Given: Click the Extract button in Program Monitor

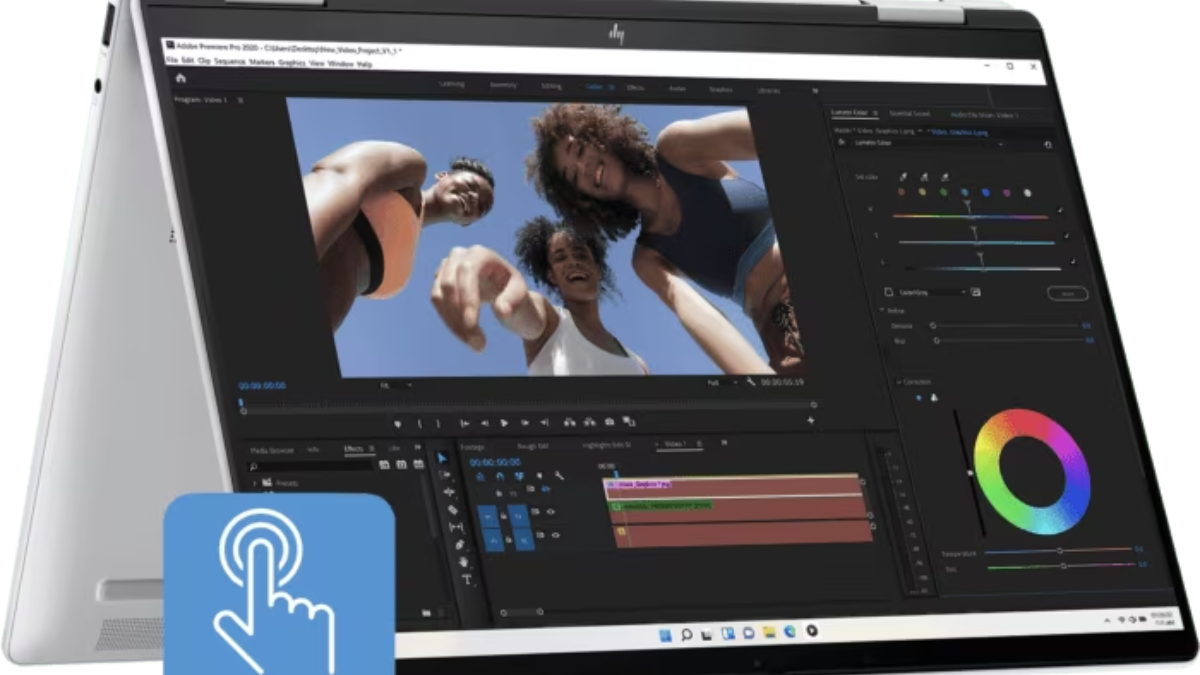Looking at the screenshot, I should tap(590, 422).
